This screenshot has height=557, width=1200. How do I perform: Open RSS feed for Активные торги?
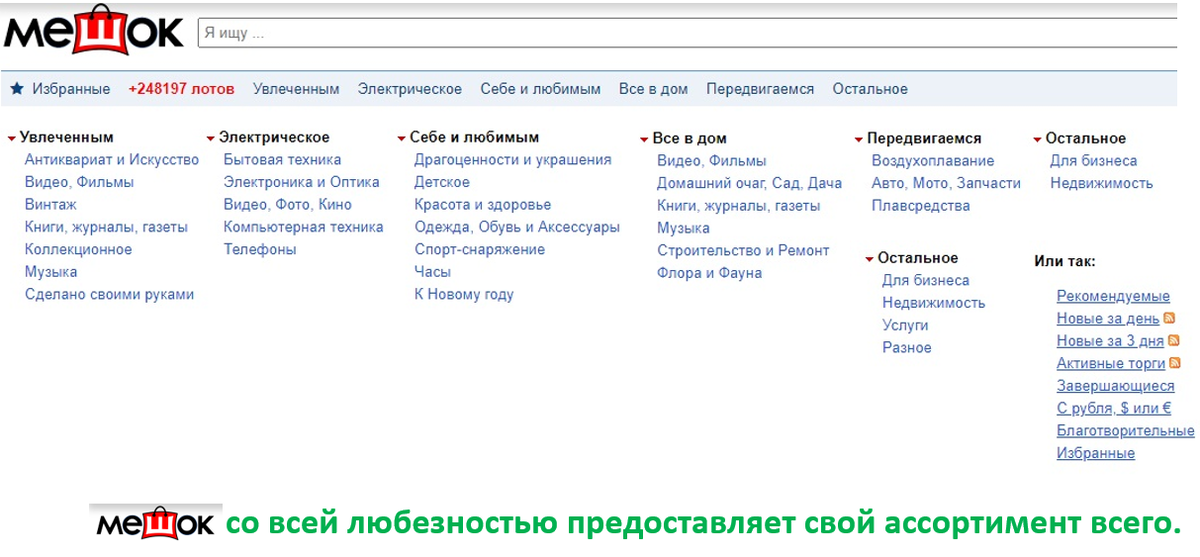pos(1175,363)
